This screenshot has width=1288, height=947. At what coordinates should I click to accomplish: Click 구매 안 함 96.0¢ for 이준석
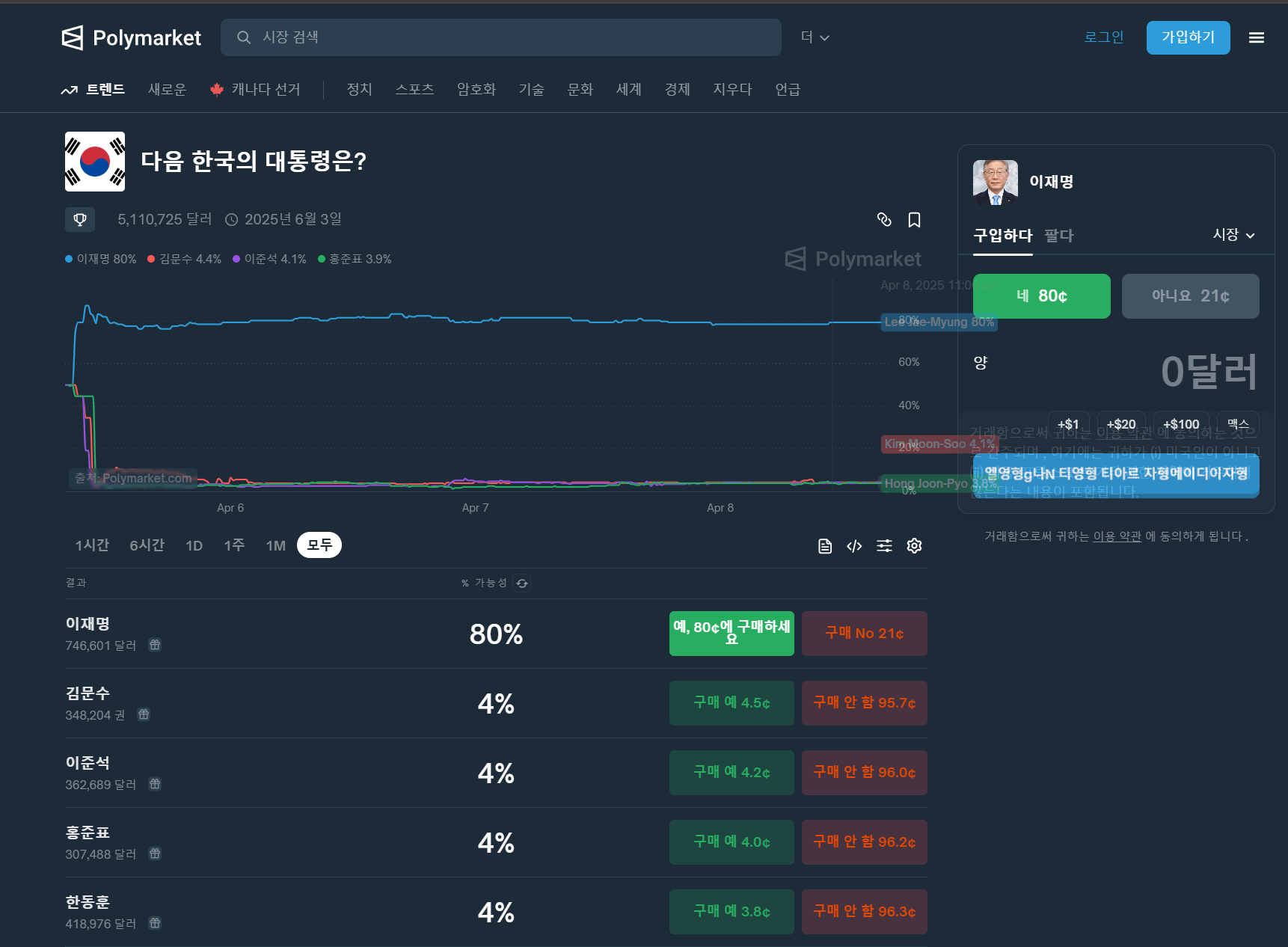click(865, 773)
